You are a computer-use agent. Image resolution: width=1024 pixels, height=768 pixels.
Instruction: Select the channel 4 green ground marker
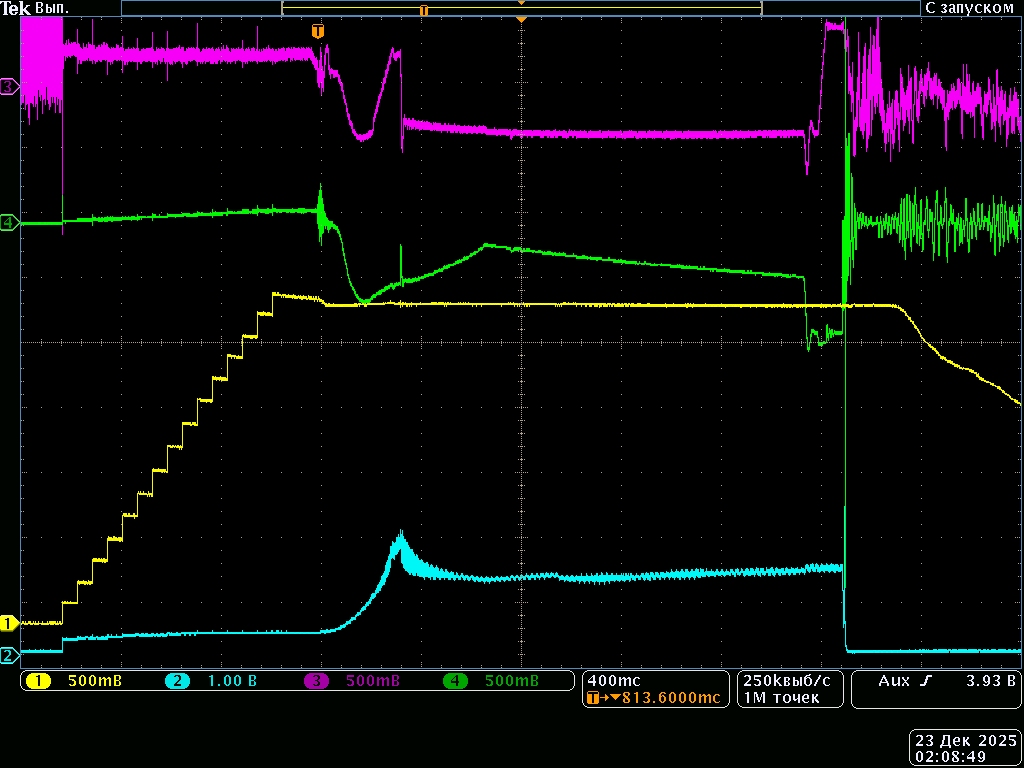pyautogui.click(x=8, y=223)
